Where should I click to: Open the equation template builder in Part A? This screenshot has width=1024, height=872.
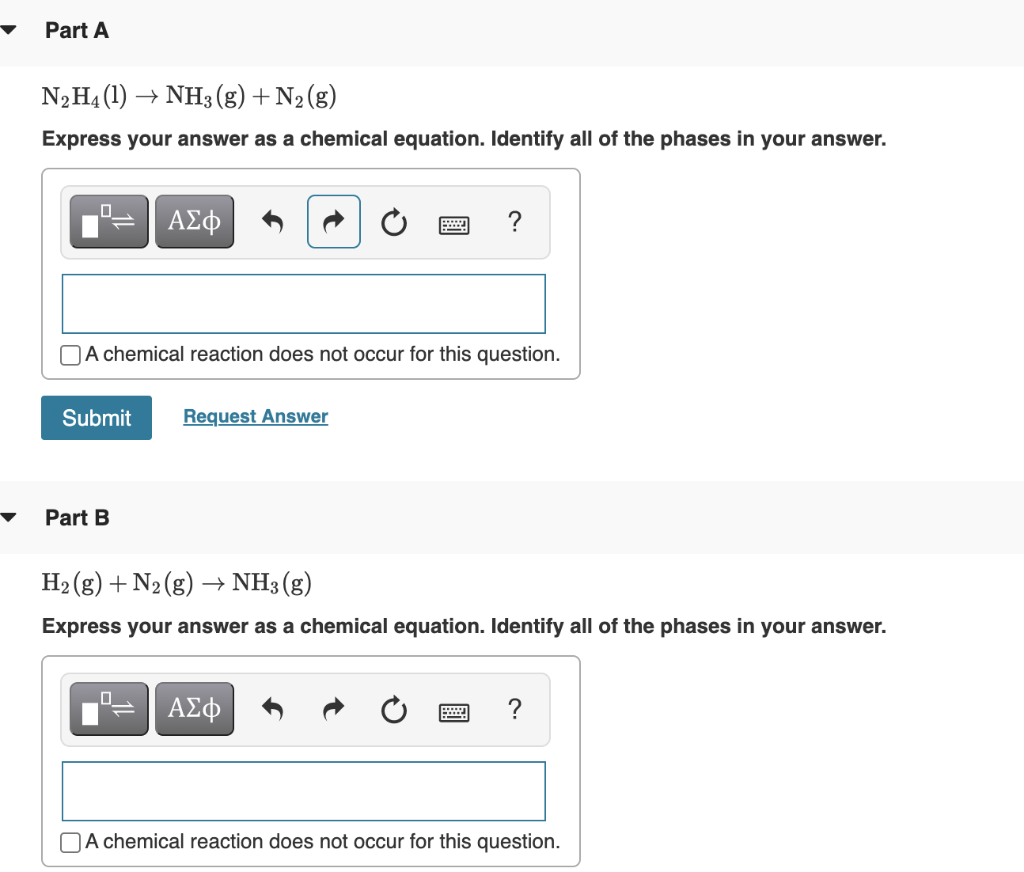pos(108,221)
